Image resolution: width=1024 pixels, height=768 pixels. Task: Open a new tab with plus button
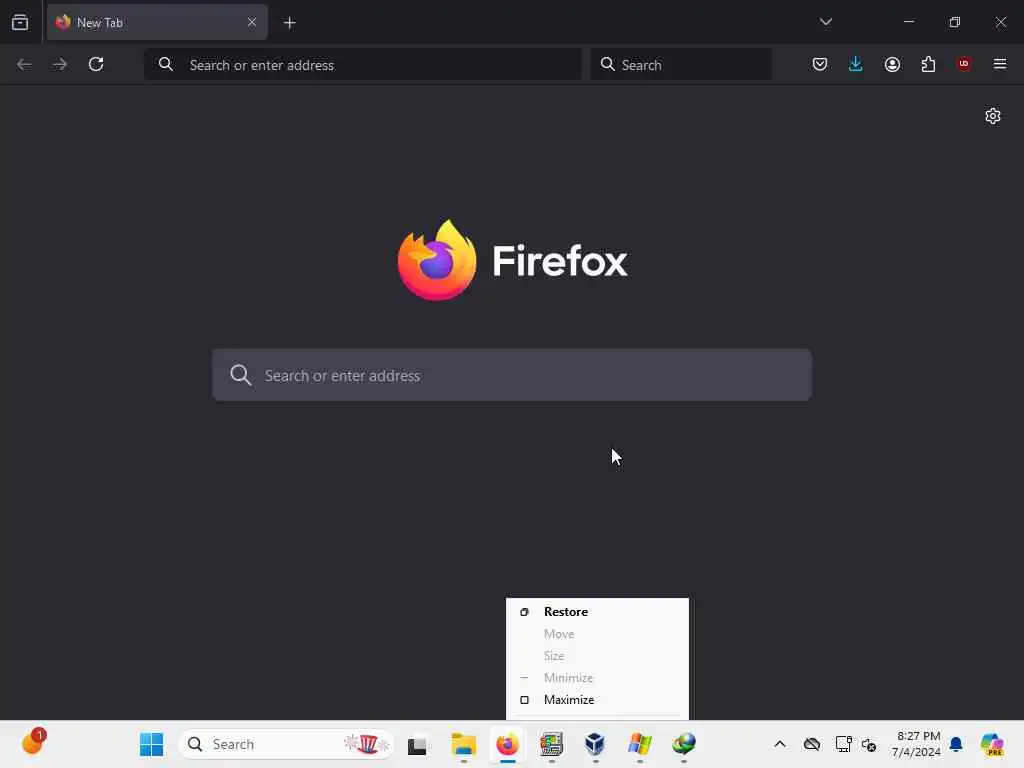coord(289,23)
